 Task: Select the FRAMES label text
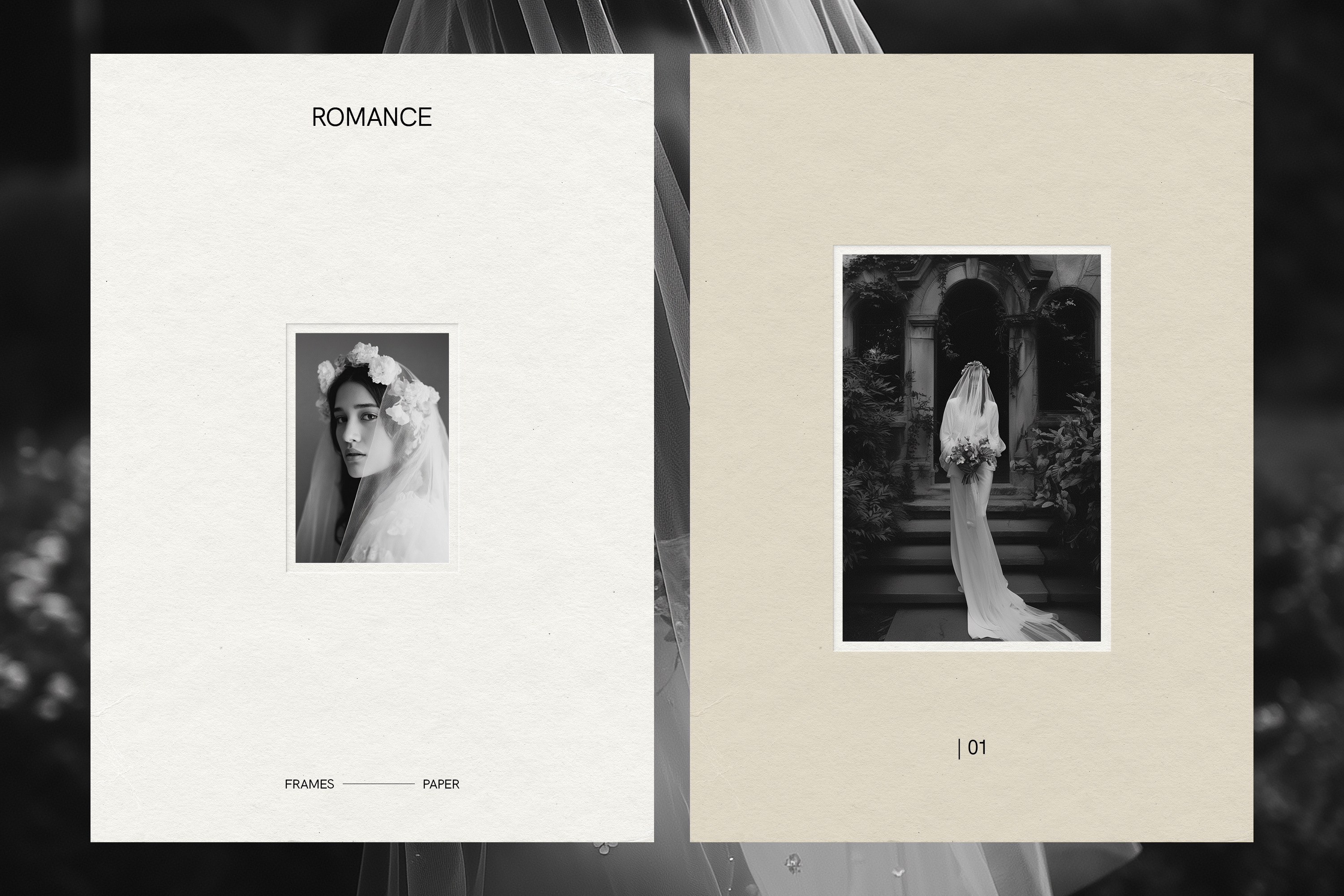309,784
